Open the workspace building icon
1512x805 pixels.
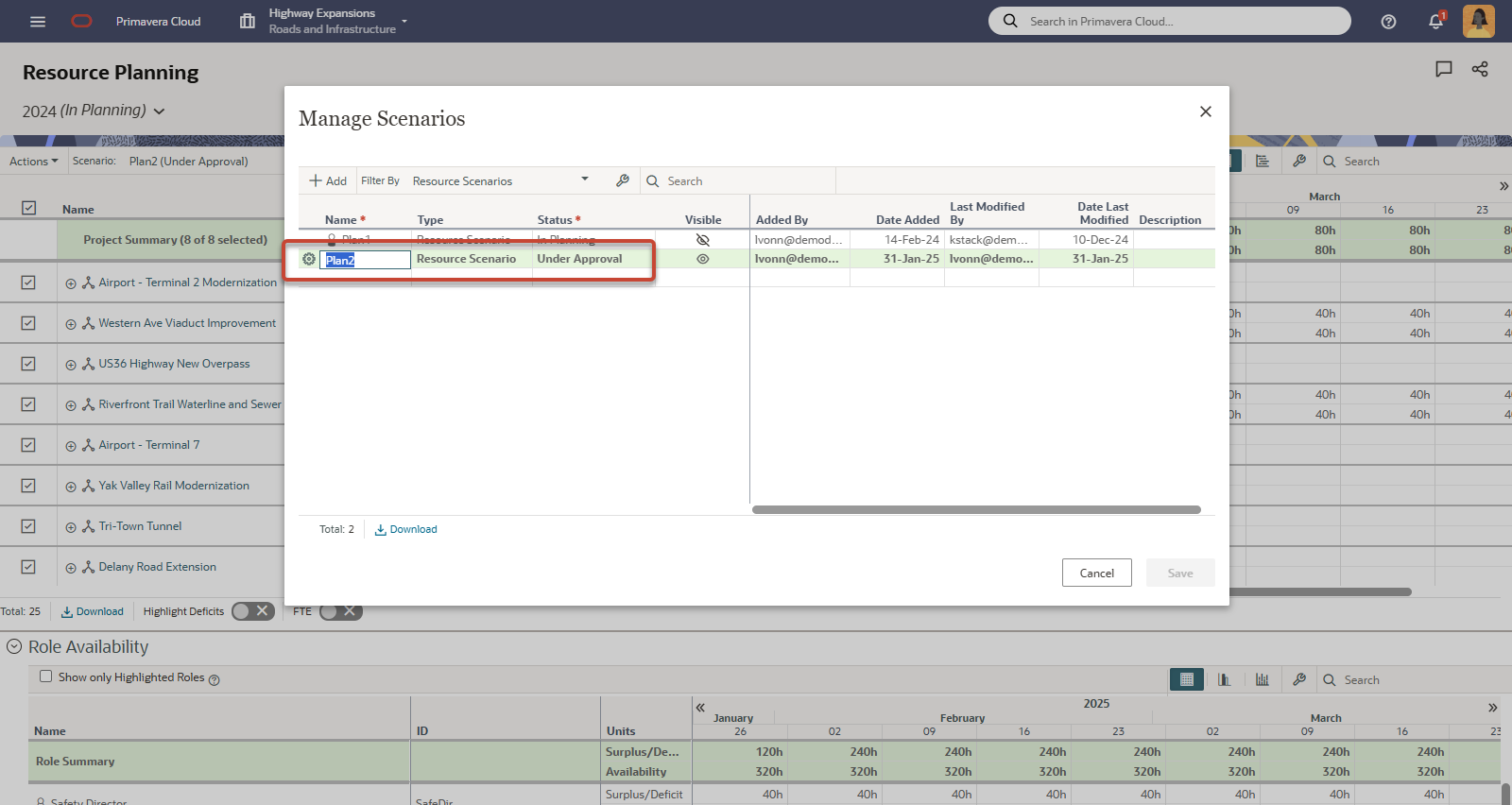pyautogui.click(x=248, y=21)
